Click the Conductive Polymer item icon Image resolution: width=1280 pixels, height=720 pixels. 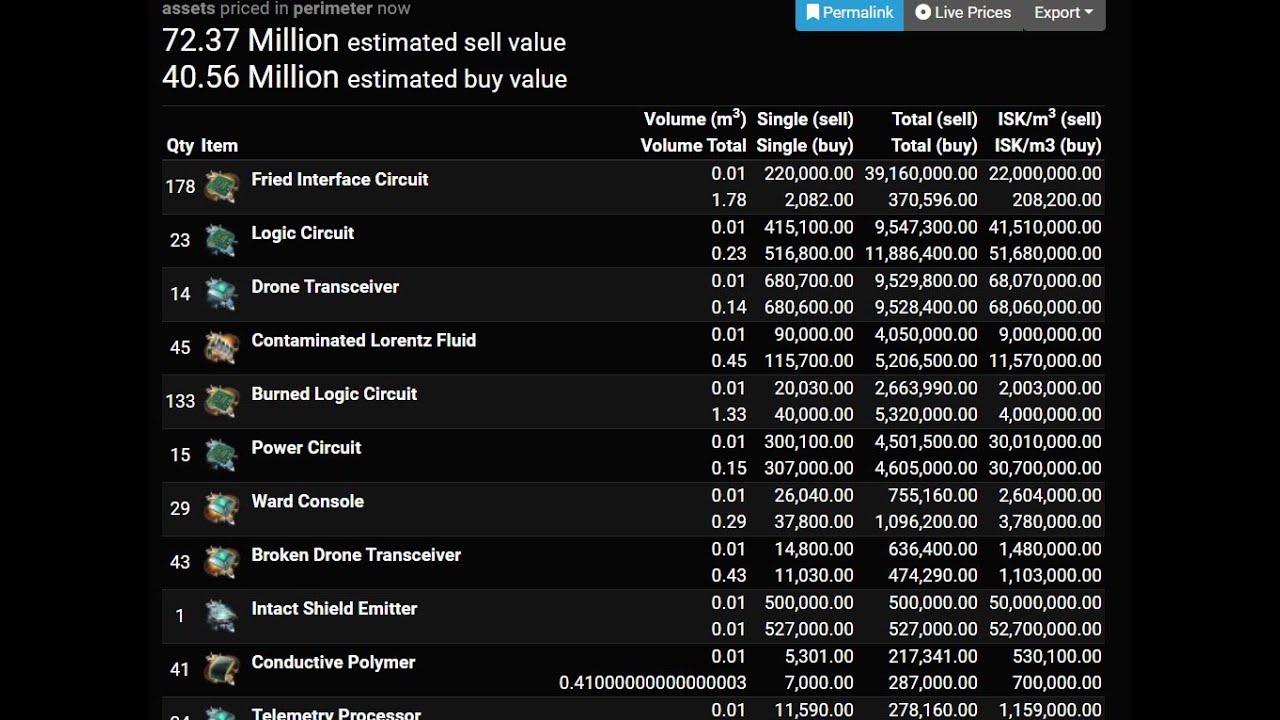coord(221,669)
